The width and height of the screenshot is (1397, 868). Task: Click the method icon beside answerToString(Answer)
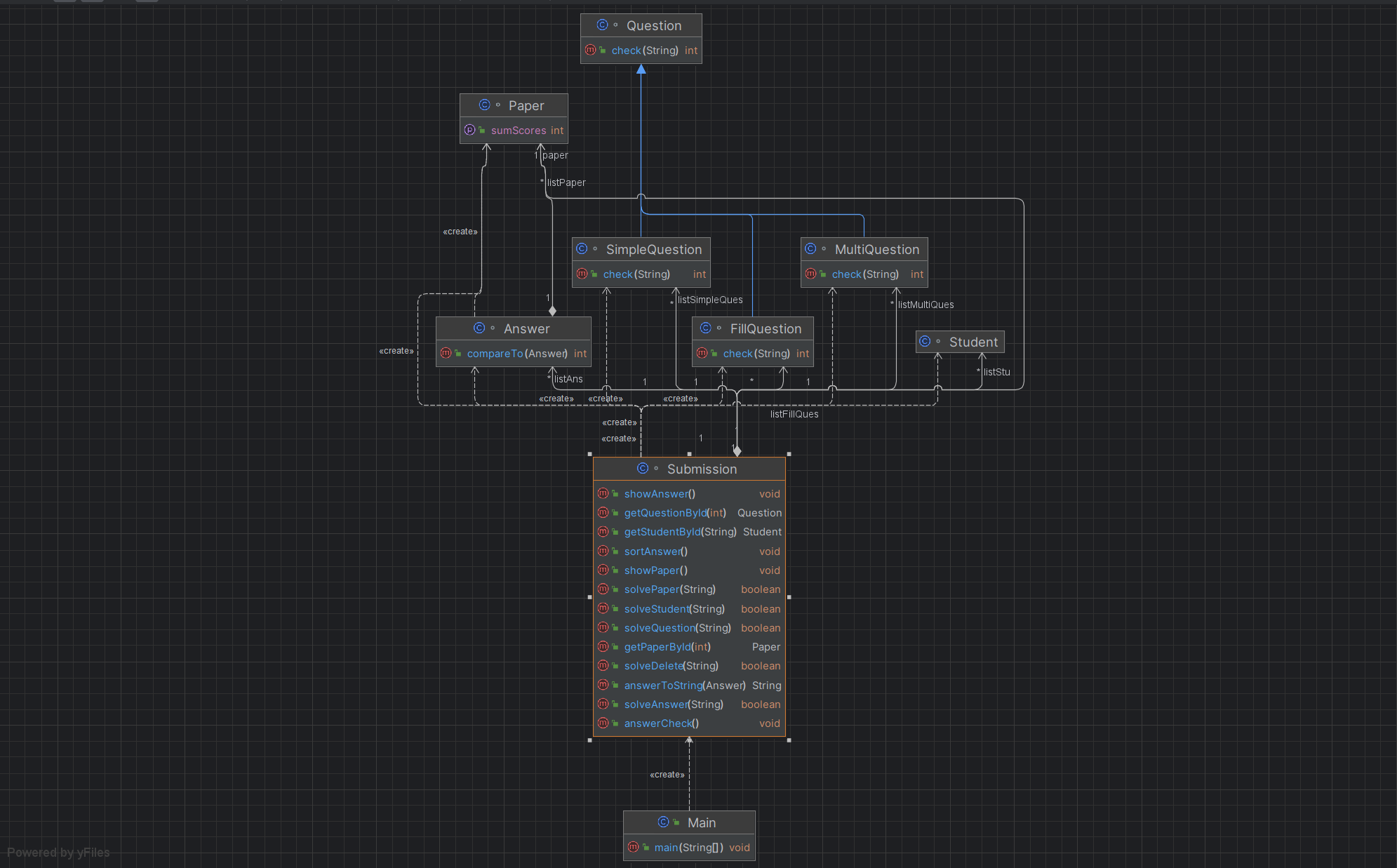tap(603, 686)
